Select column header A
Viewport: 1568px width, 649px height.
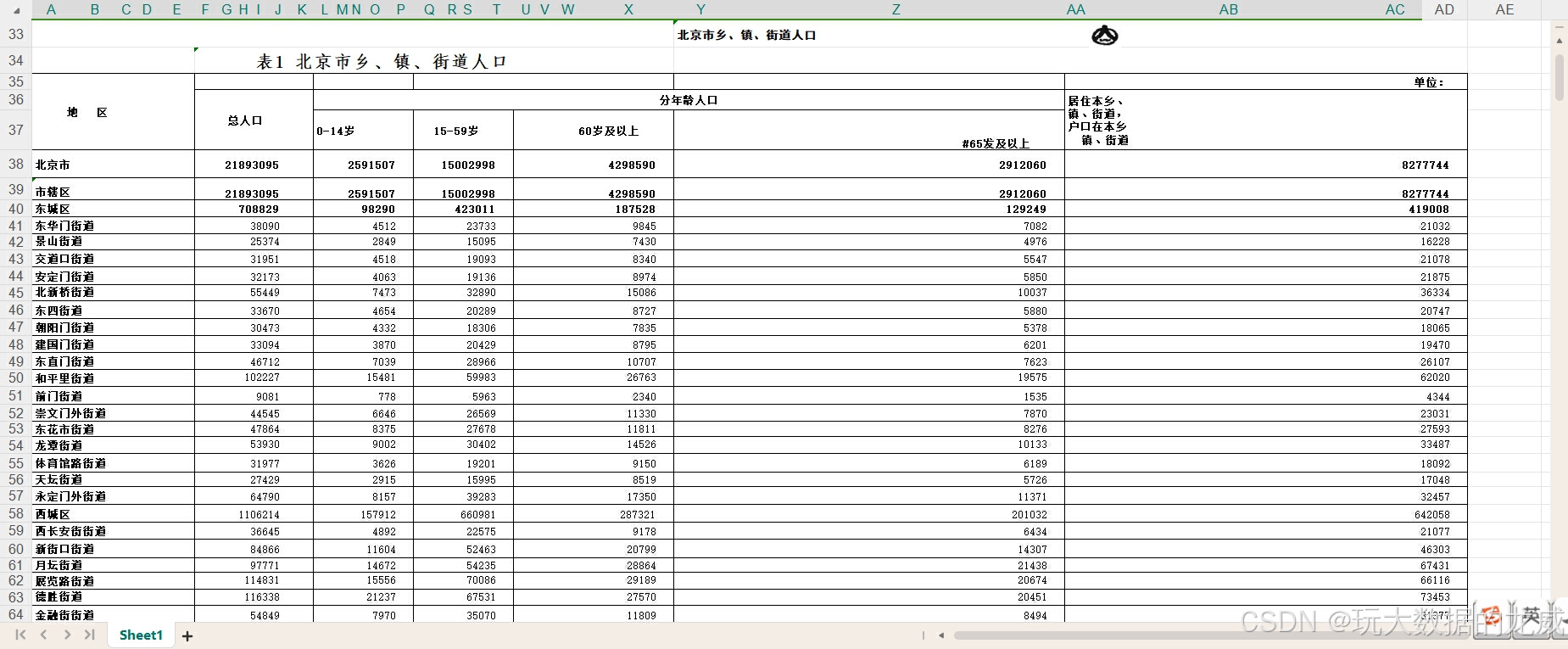click(51, 9)
